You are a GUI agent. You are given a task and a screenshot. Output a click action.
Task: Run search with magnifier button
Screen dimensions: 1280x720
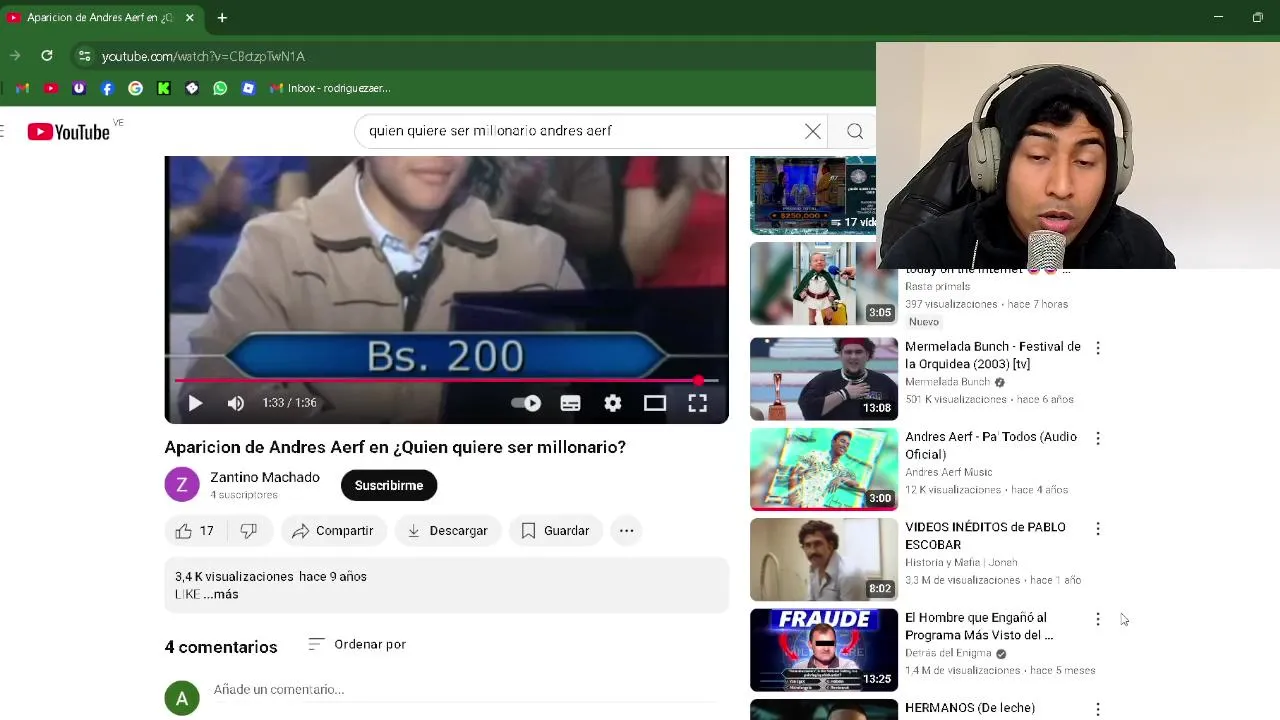(855, 131)
